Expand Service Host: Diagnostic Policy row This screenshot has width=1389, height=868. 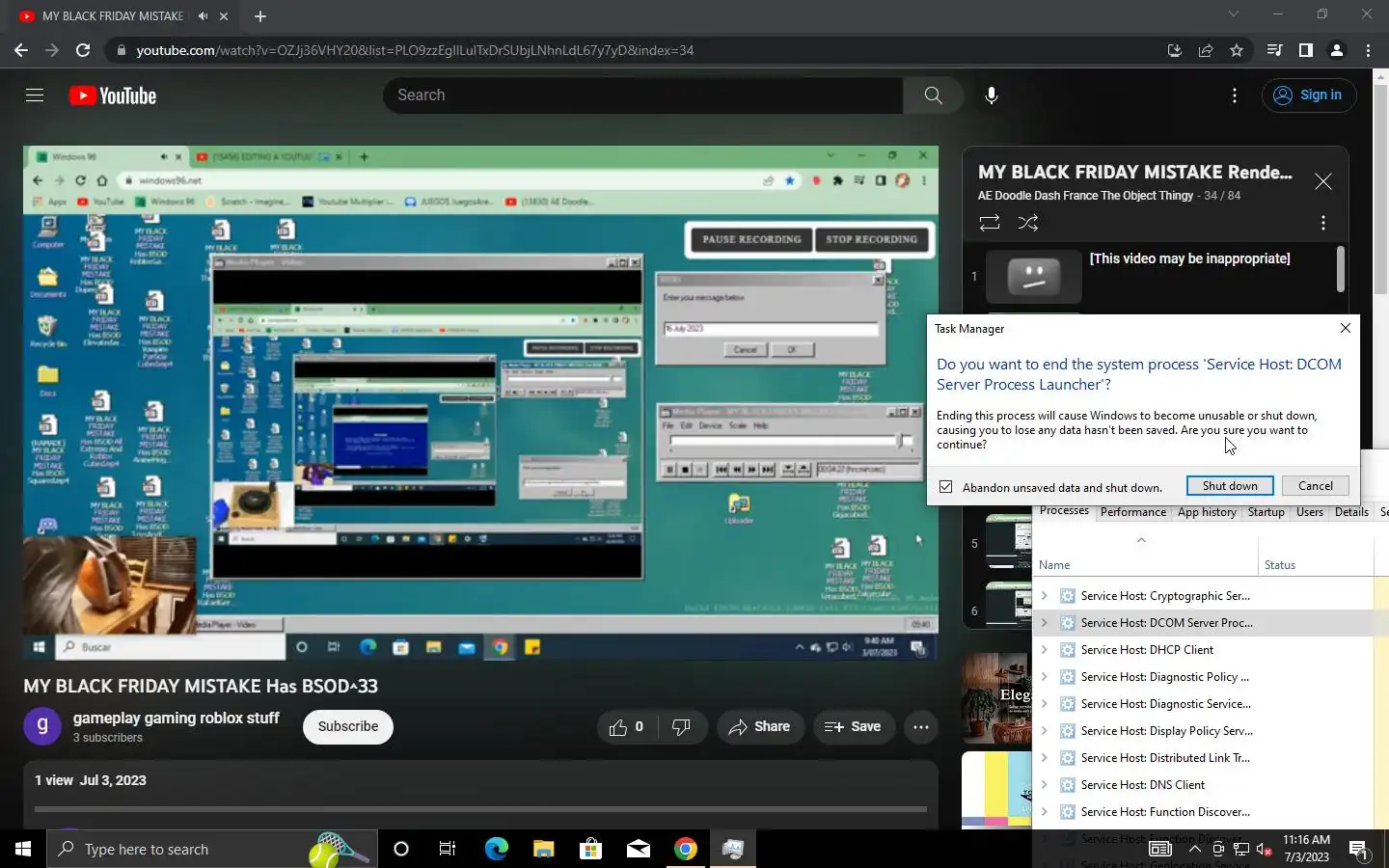pos(1044,677)
